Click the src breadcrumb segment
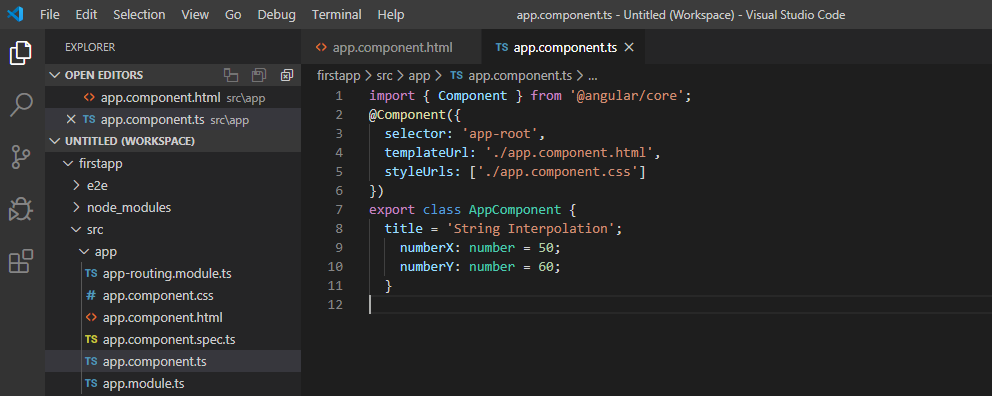This screenshot has height=396, width=992. [x=384, y=76]
